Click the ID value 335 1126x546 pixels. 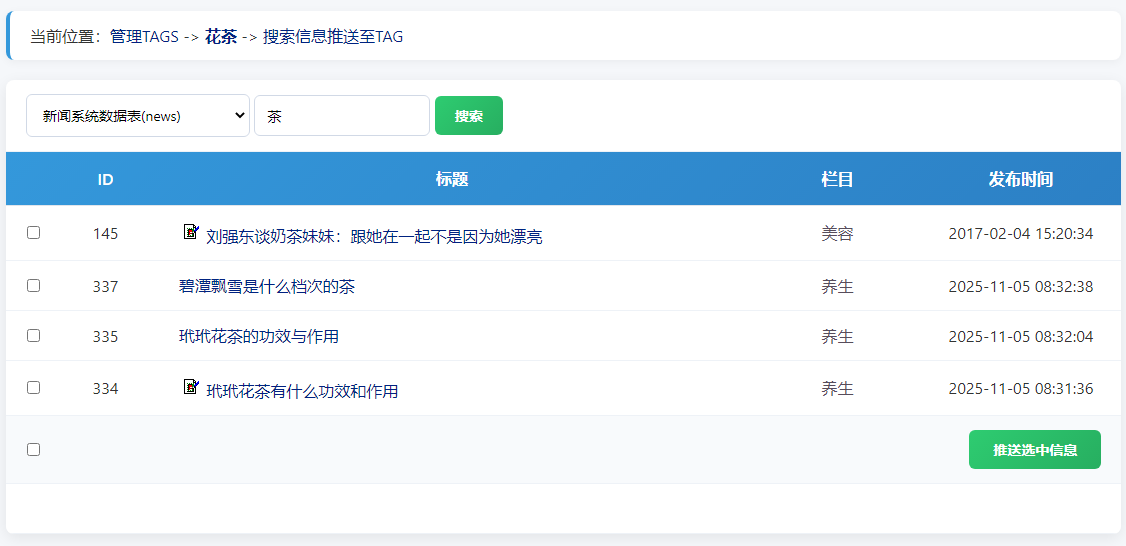click(106, 336)
